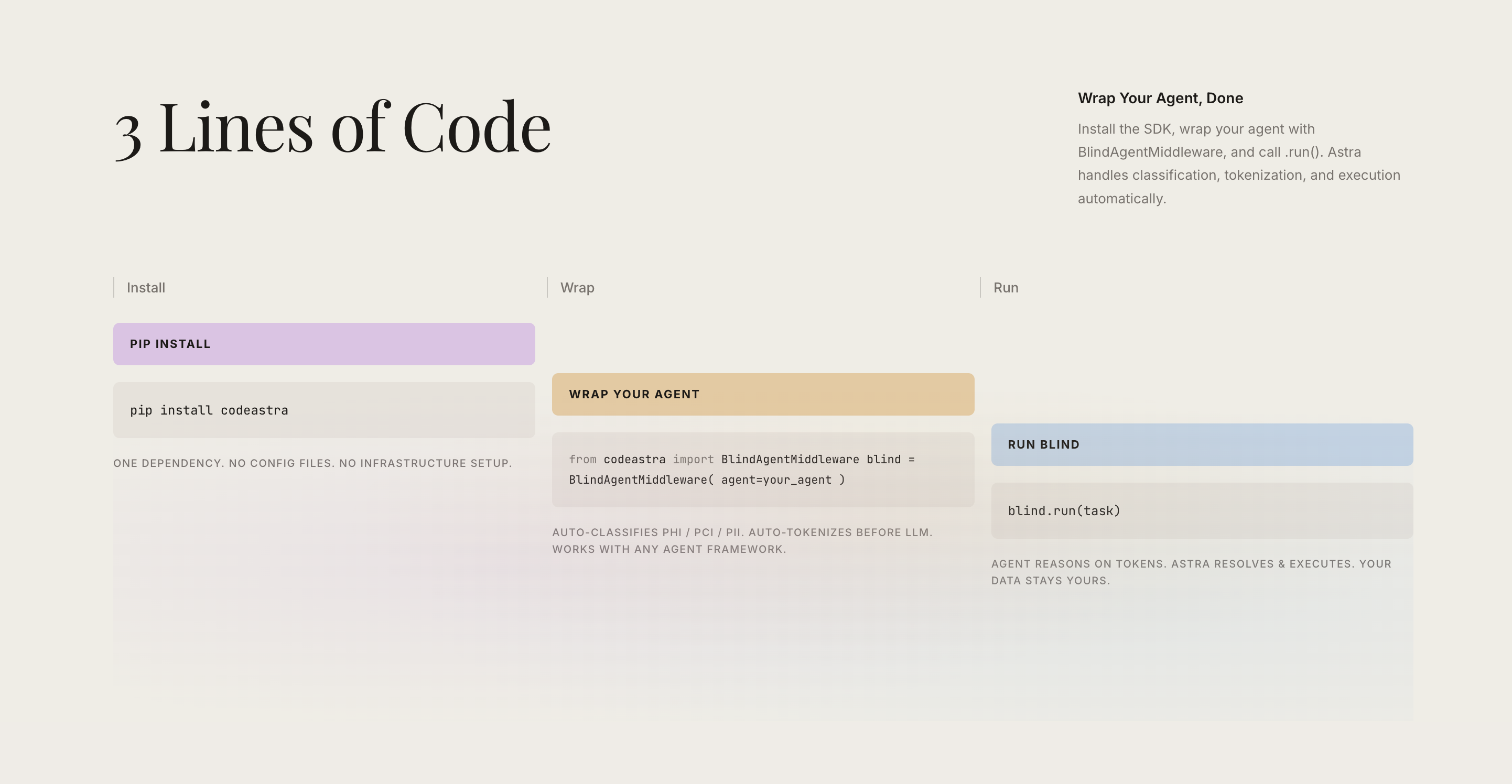Click 'Works with any agent framework' text
Viewport: 1512px width, 784px height.
click(668, 549)
